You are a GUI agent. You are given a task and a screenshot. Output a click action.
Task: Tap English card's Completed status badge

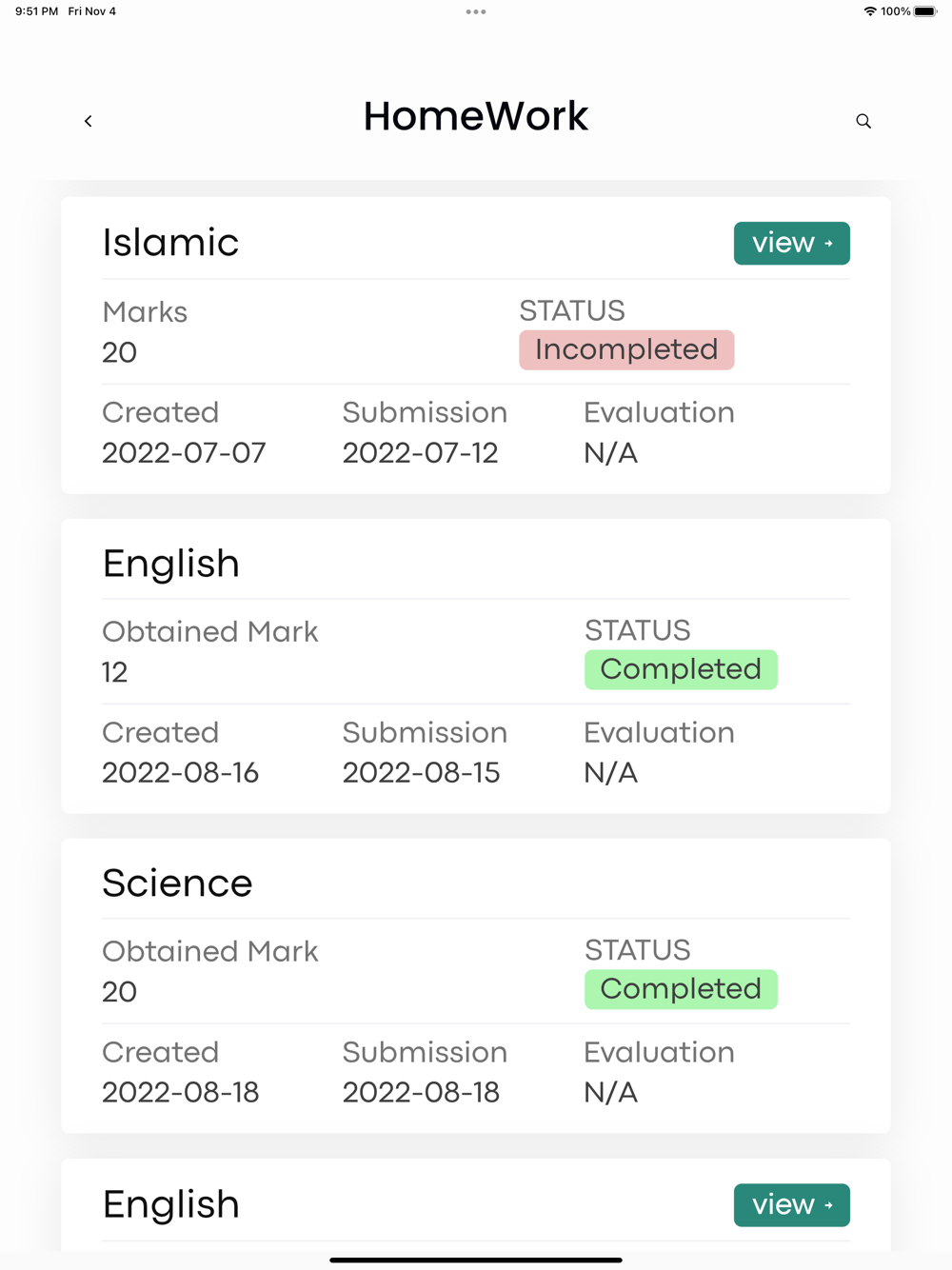[x=681, y=669]
